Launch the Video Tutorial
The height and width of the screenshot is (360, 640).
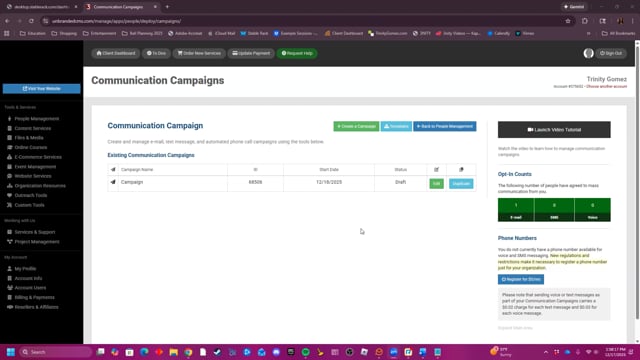[x=554, y=130]
